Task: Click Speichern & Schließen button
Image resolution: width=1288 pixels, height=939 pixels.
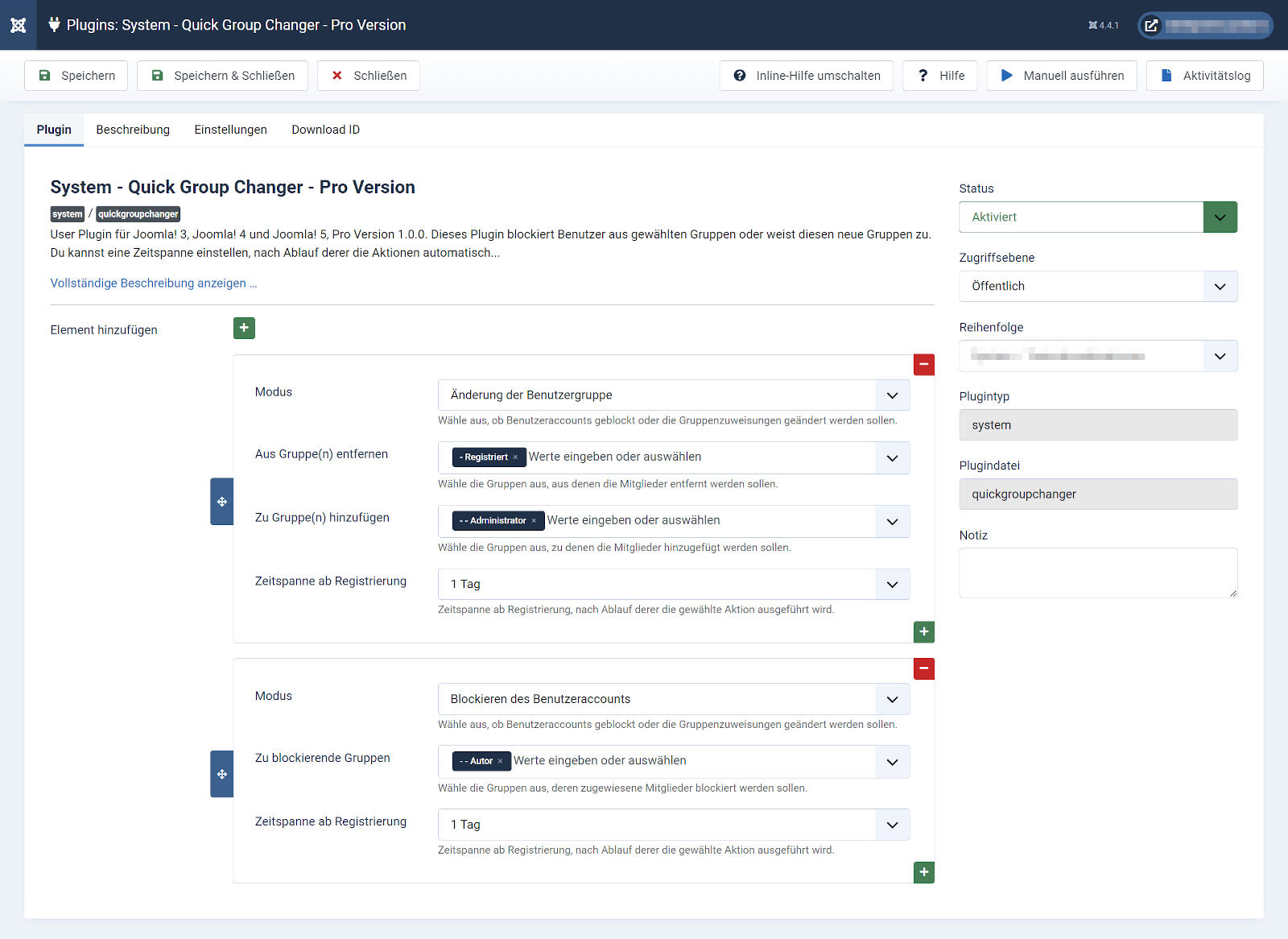Action: pyautogui.click(x=222, y=76)
